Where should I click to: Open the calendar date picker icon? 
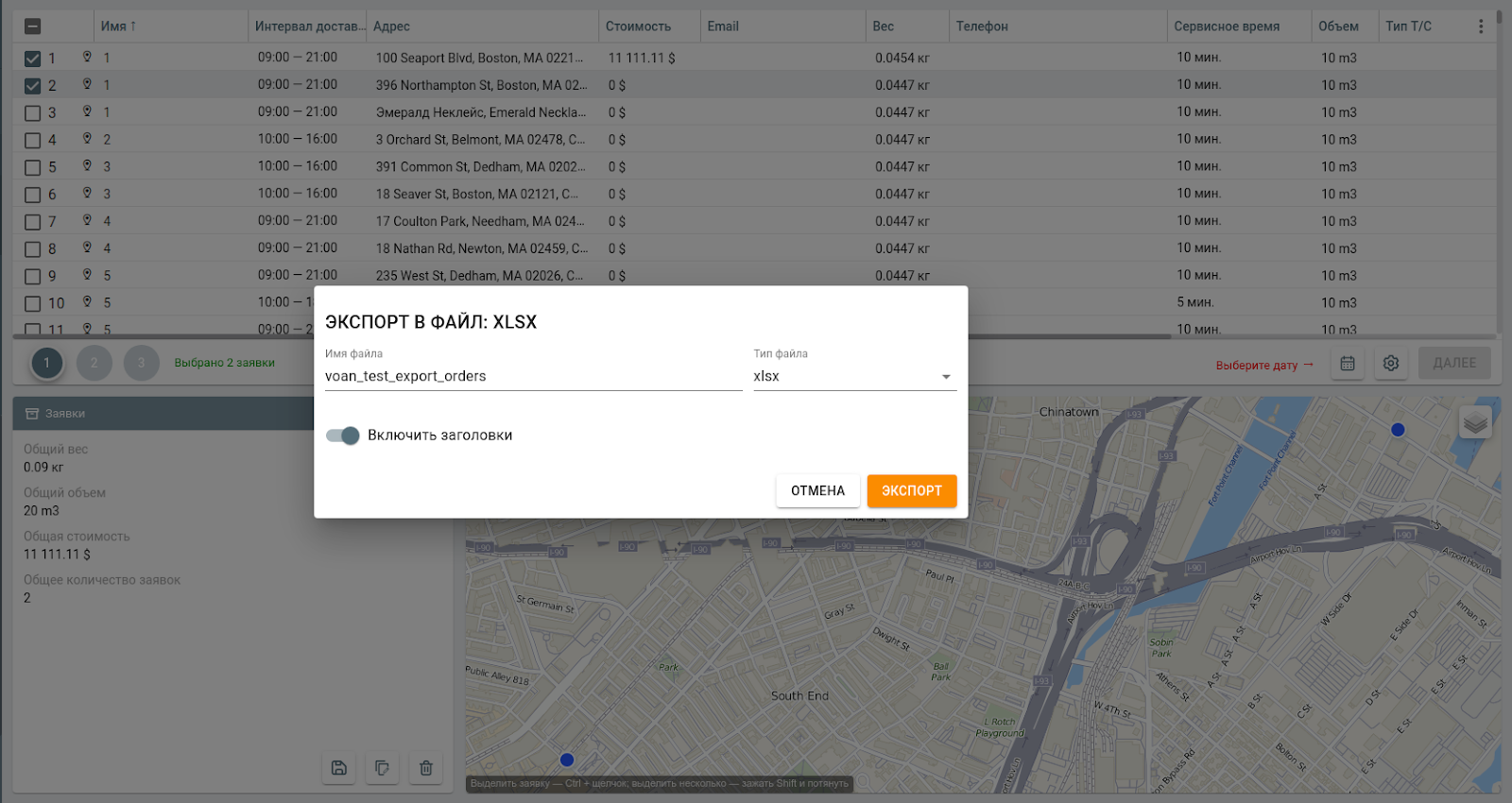point(1348,364)
